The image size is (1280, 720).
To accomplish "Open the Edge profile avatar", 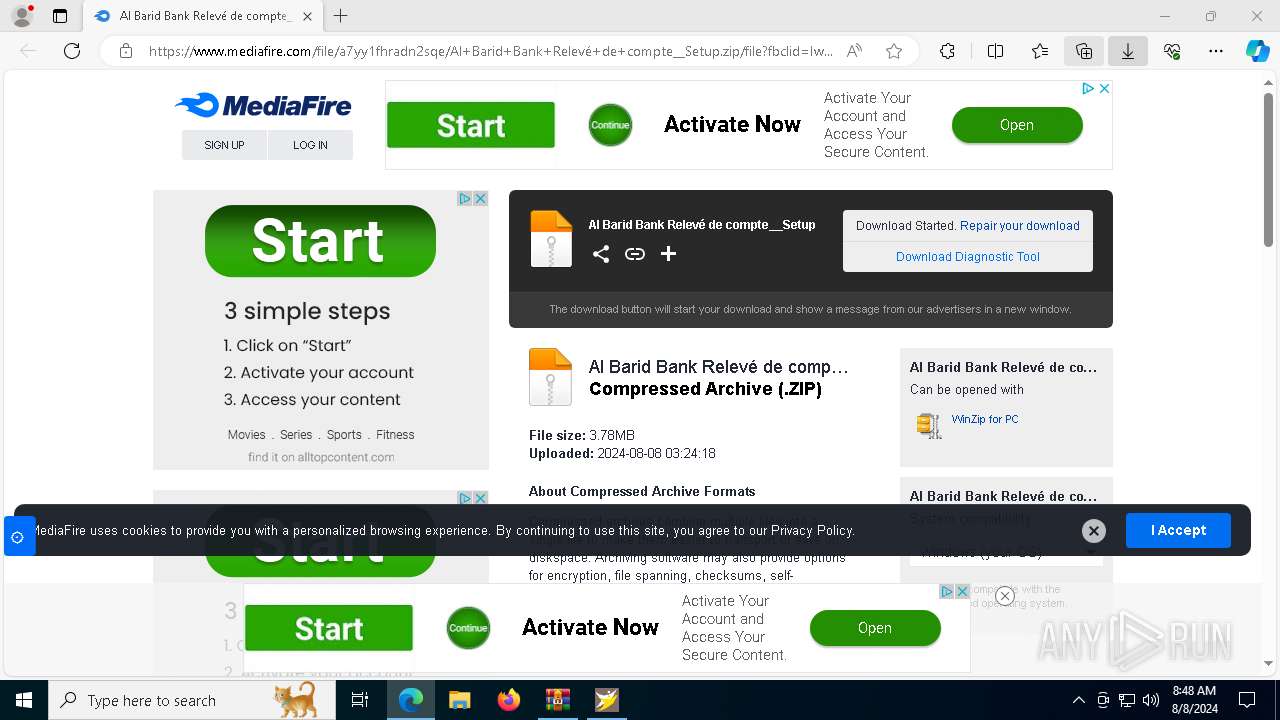I will tap(22, 16).
